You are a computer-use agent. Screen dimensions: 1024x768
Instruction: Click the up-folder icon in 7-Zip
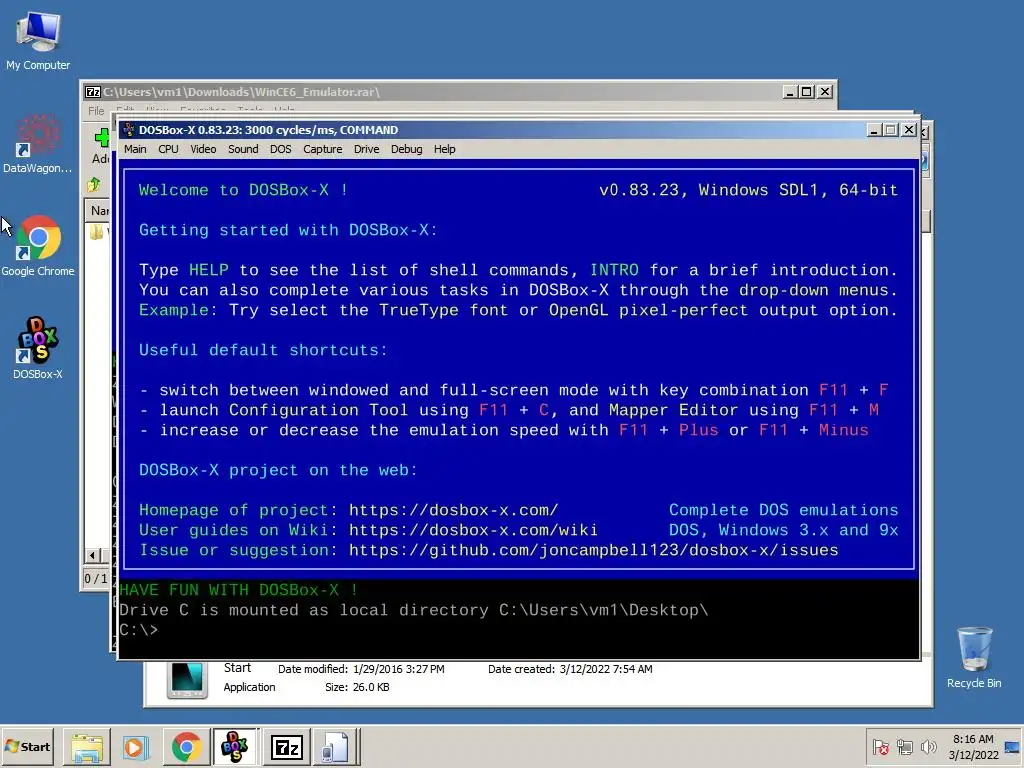pos(94,185)
